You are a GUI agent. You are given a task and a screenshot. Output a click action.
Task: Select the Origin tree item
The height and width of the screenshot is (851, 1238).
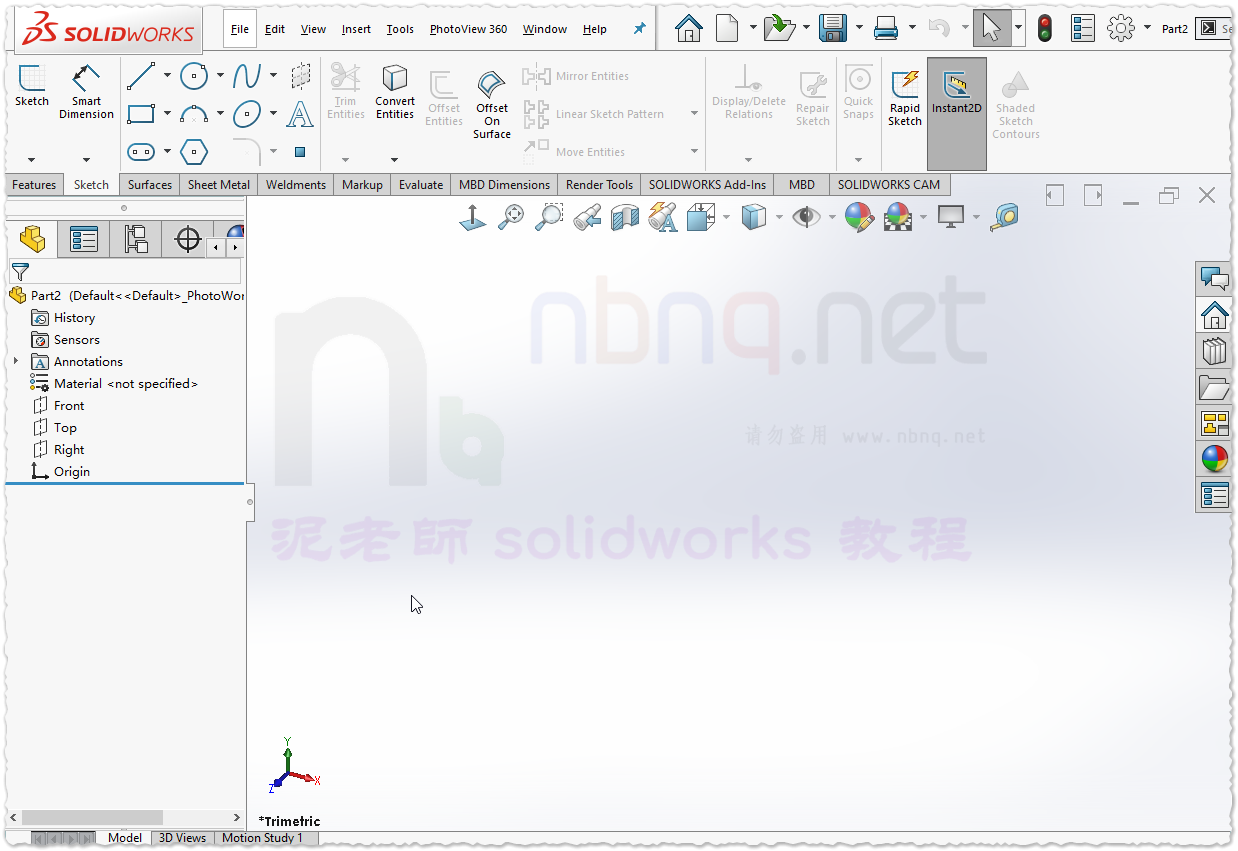pos(72,471)
